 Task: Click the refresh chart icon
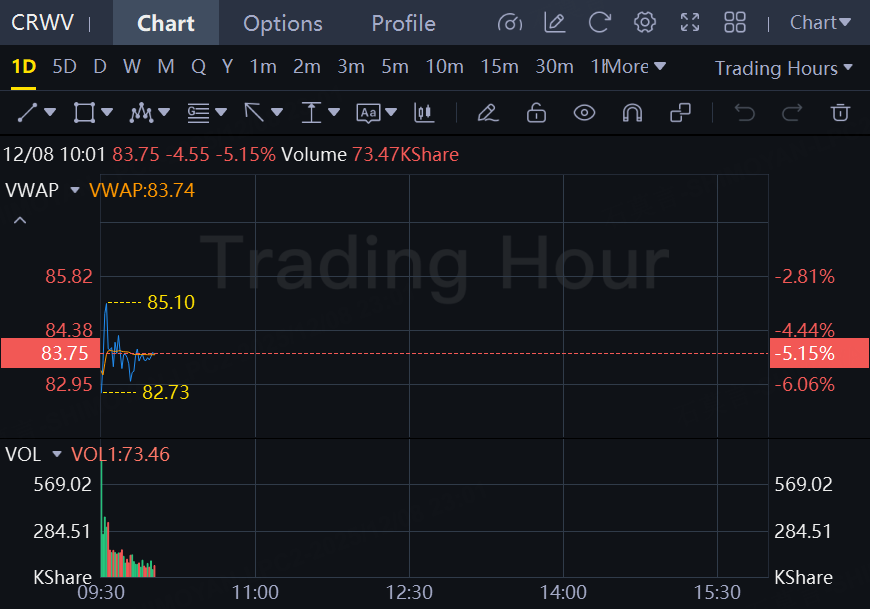click(x=600, y=23)
